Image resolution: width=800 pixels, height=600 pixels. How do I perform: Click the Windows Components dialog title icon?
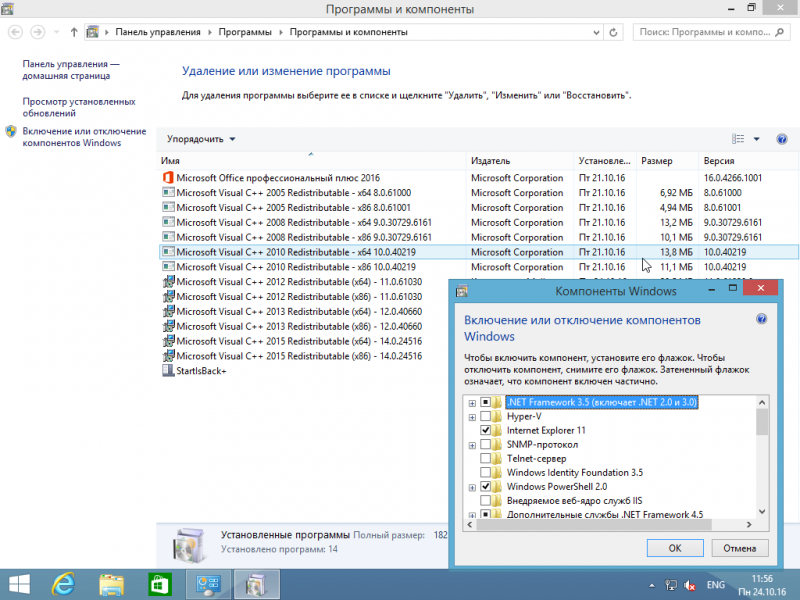pyautogui.click(x=462, y=291)
